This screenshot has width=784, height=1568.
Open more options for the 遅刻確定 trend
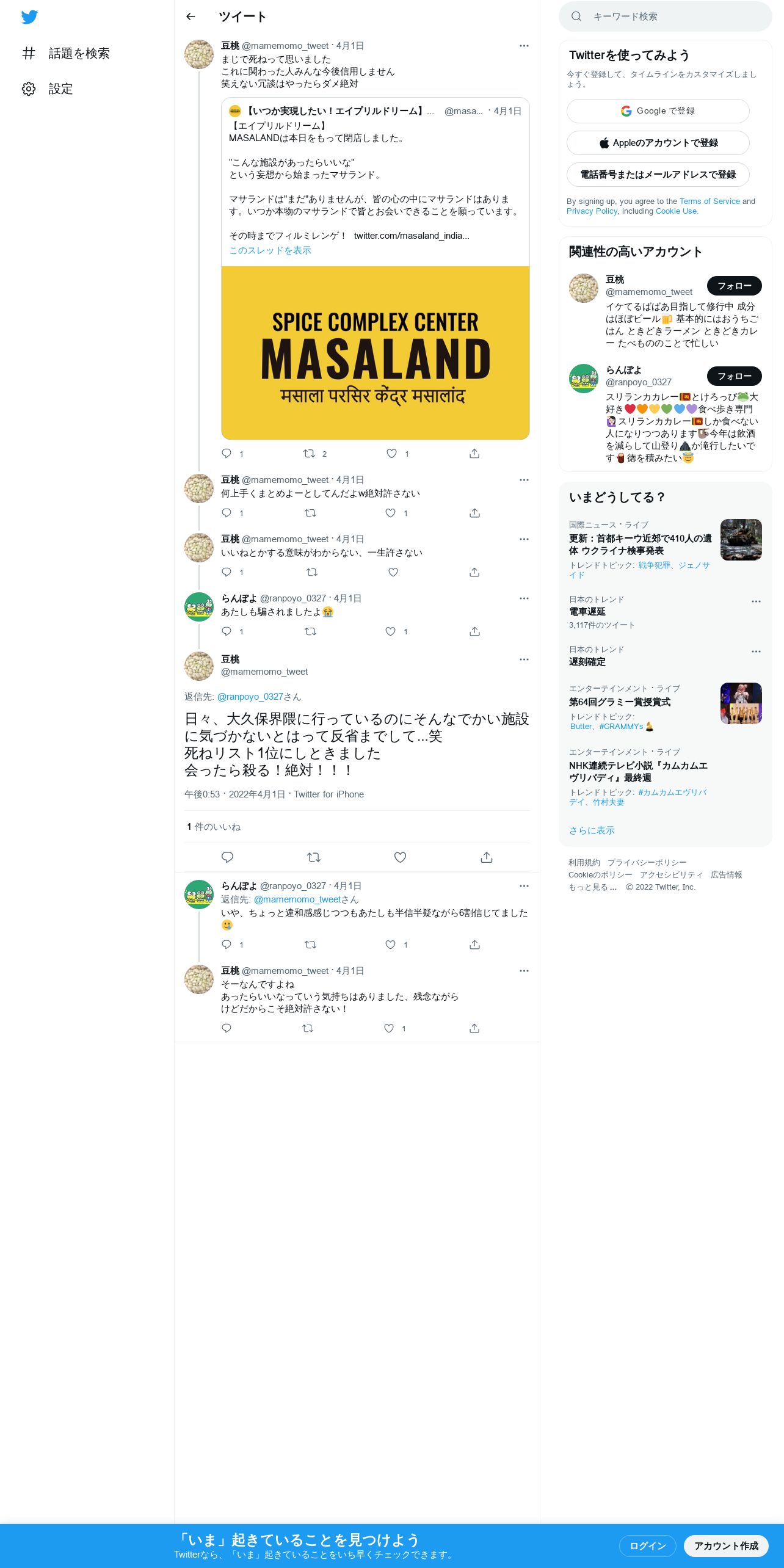tap(756, 652)
